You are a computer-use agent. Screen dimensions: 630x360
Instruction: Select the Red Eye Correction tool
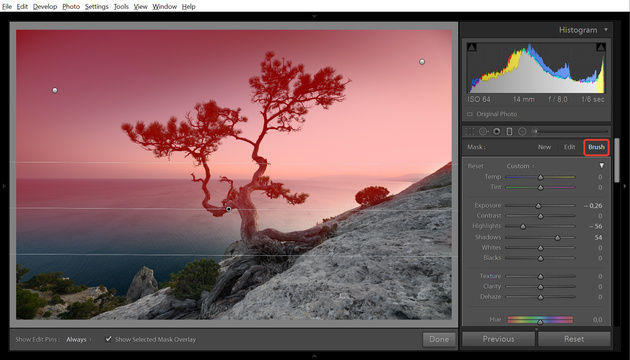497,131
